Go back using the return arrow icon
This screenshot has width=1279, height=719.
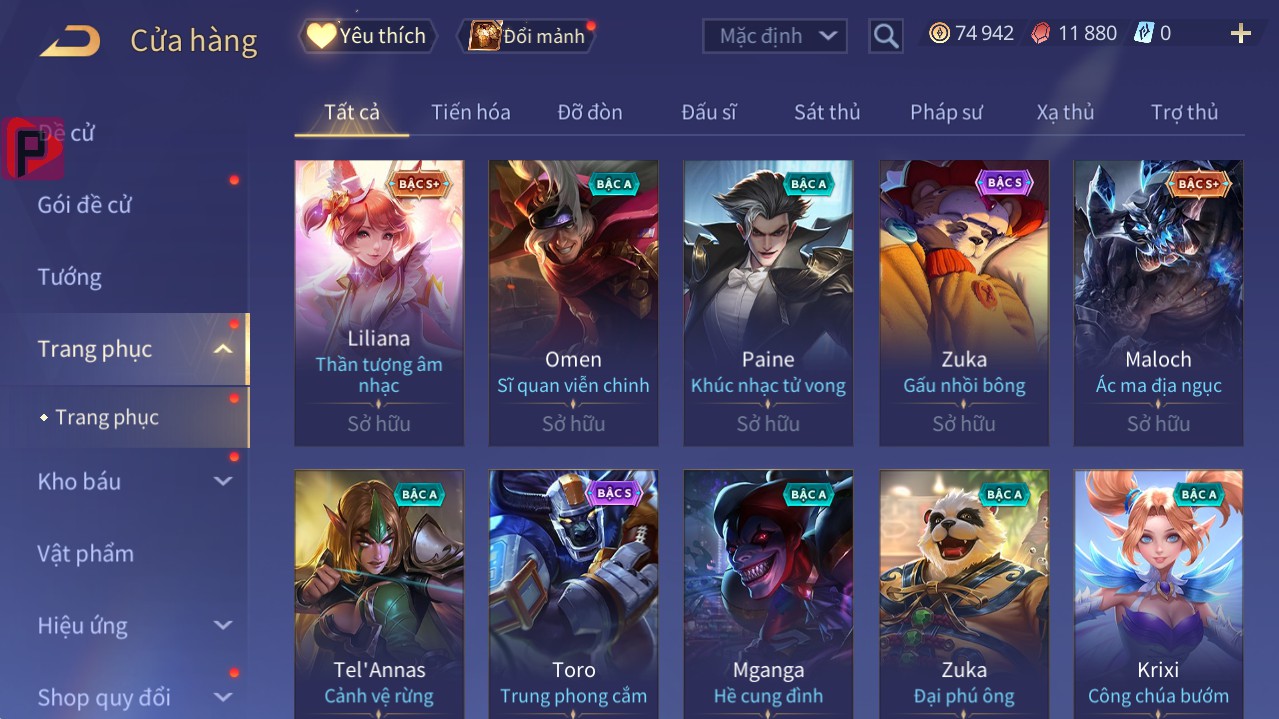(x=70, y=41)
